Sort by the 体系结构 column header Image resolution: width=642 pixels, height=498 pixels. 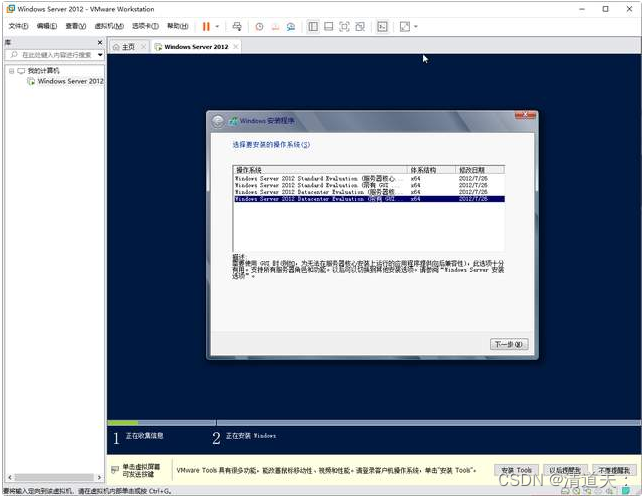432,170
